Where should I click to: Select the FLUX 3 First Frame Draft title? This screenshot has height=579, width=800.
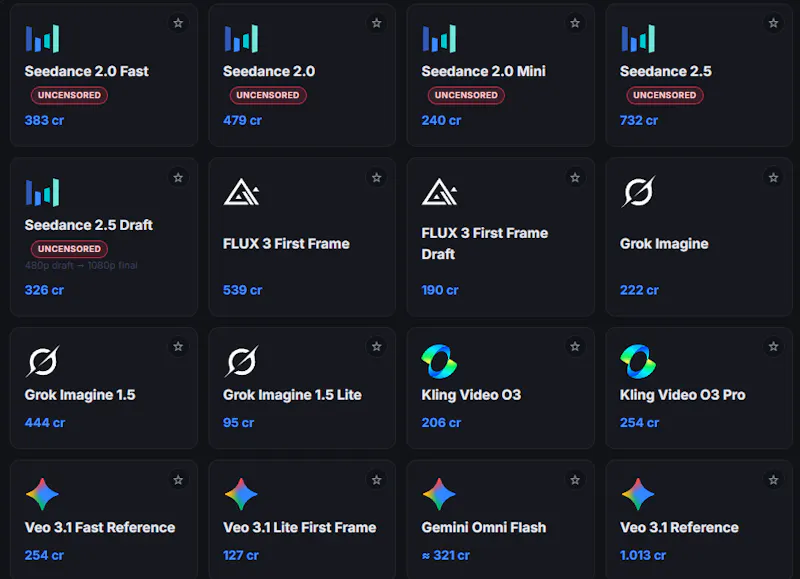[x=485, y=243]
